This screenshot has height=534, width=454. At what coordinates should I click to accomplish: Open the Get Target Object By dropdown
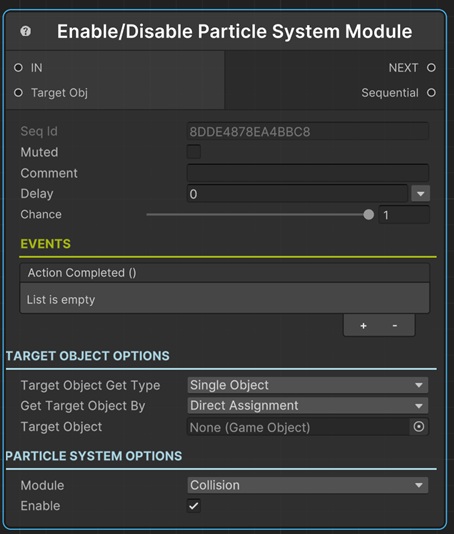[x=308, y=406]
